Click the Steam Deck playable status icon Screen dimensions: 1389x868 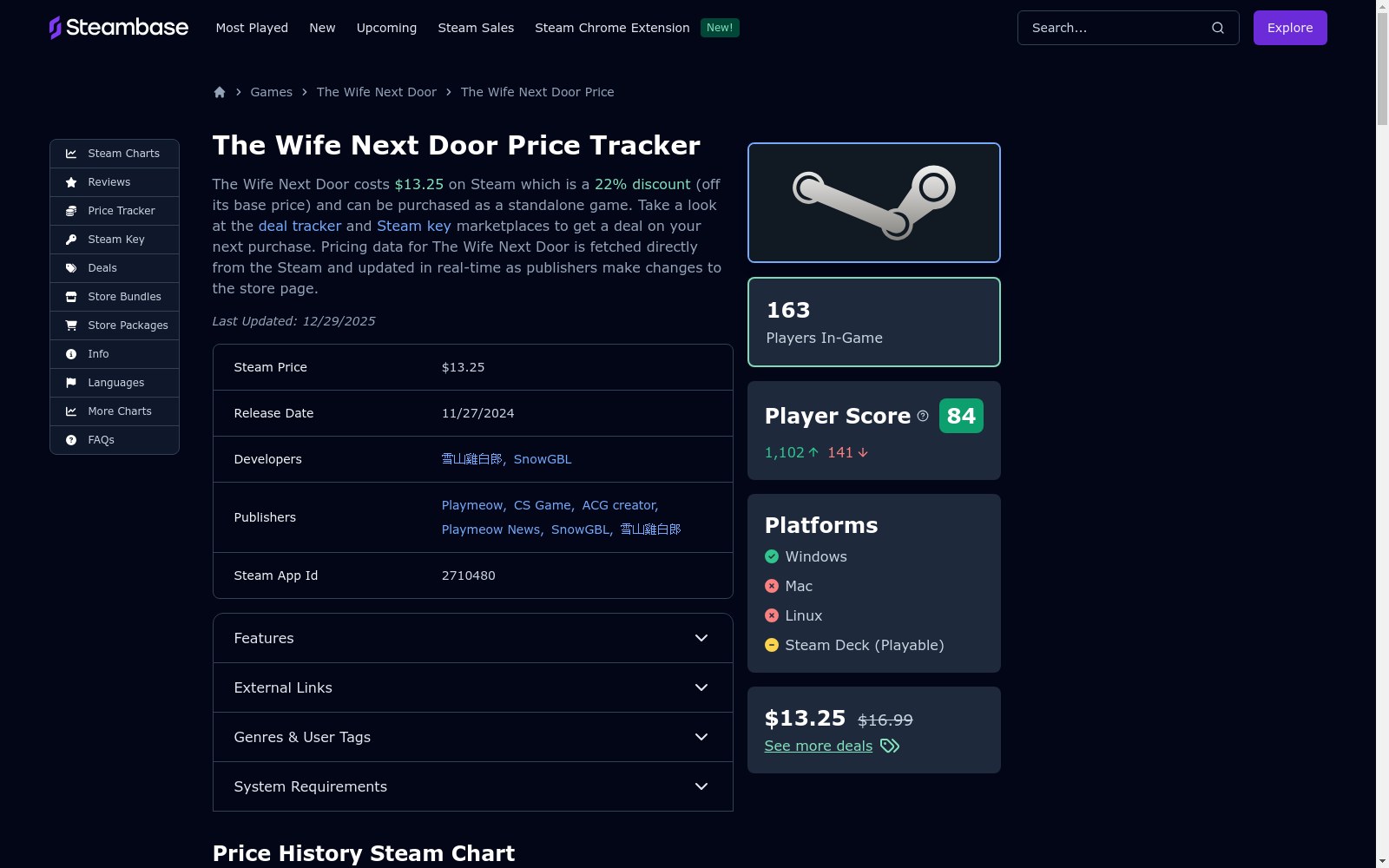pyautogui.click(x=772, y=645)
